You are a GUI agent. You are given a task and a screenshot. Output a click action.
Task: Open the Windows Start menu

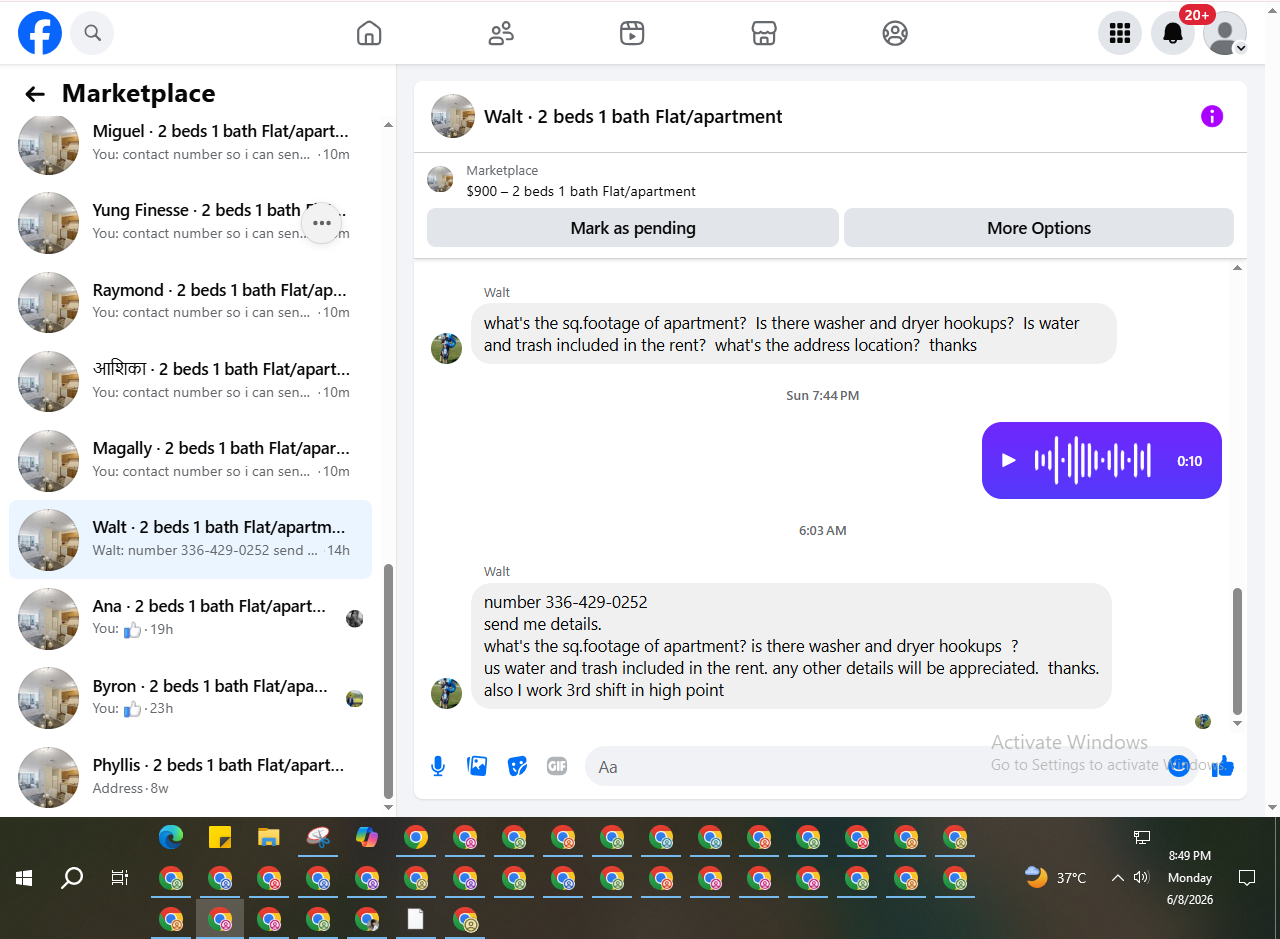[24, 878]
